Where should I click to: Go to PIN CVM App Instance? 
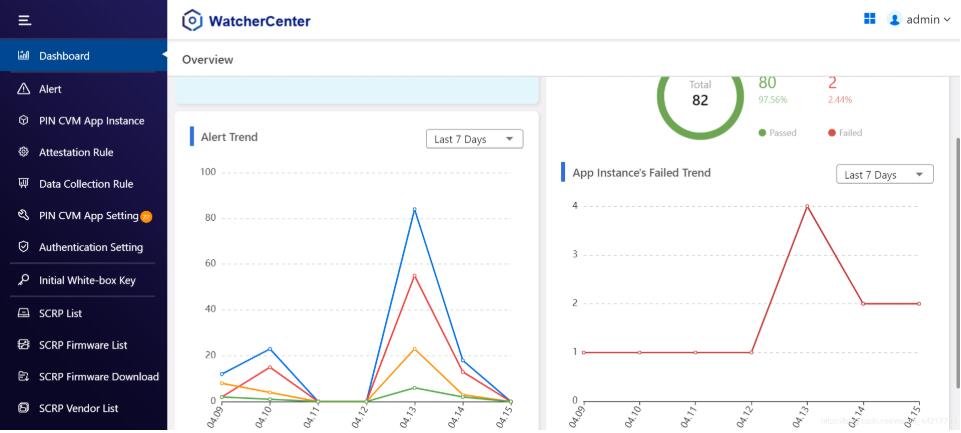point(91,121)
